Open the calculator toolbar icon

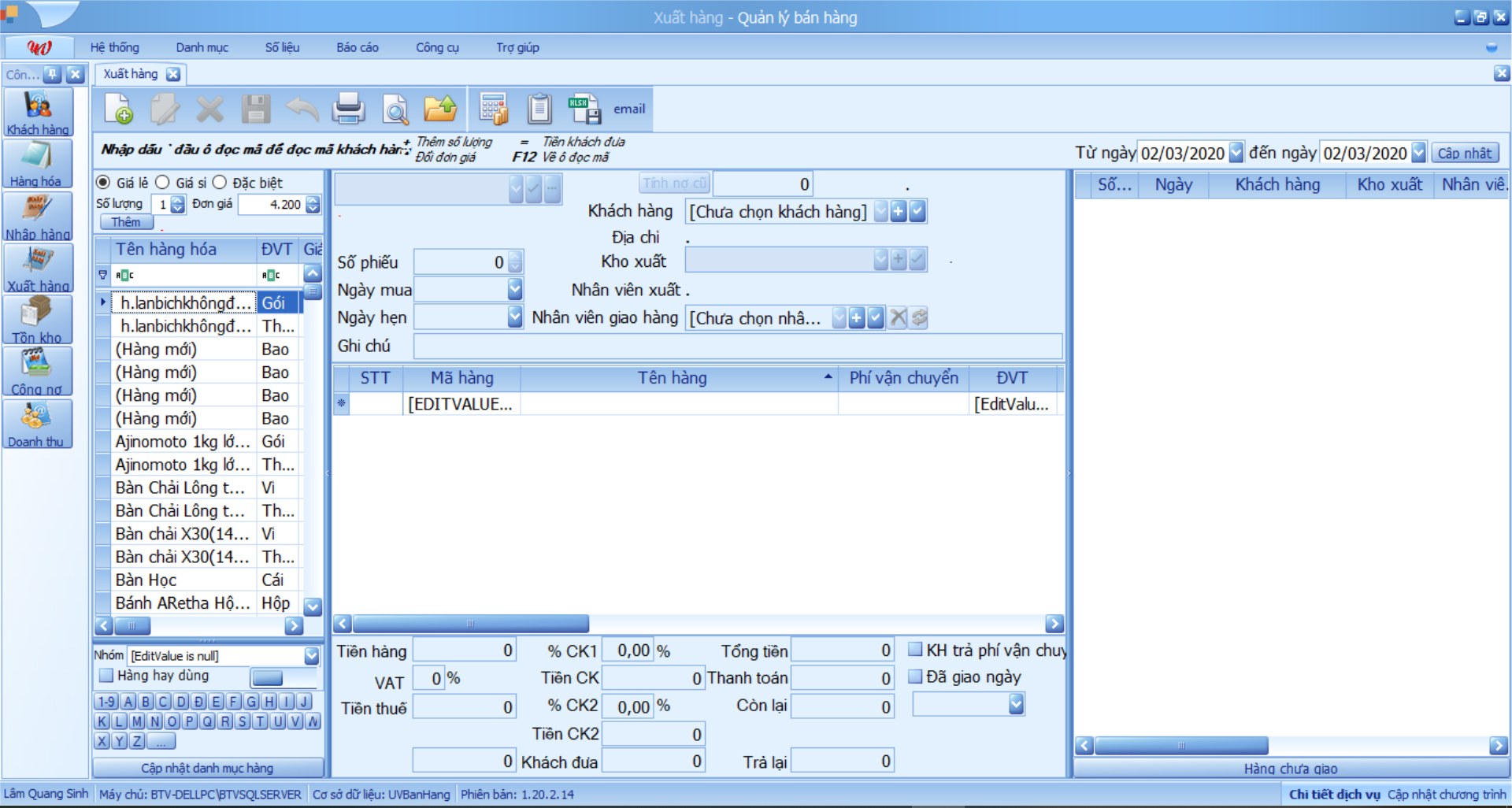tap(494, 109)
